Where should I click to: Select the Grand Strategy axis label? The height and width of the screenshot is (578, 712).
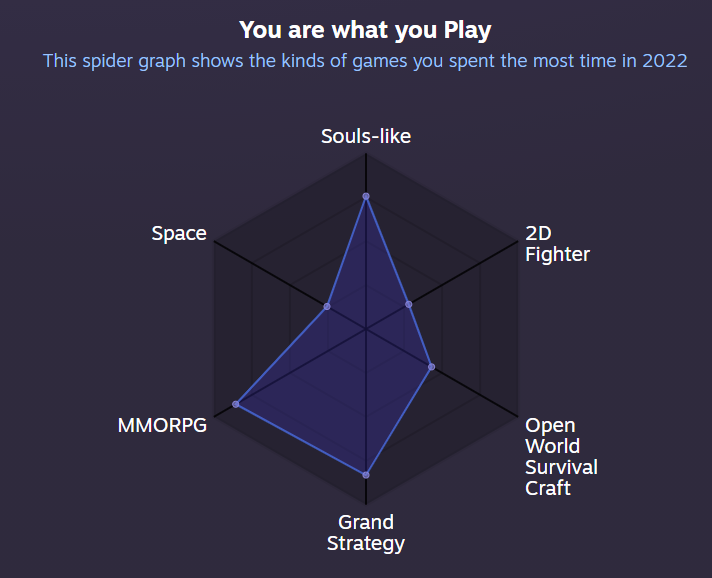coord(366,533)
